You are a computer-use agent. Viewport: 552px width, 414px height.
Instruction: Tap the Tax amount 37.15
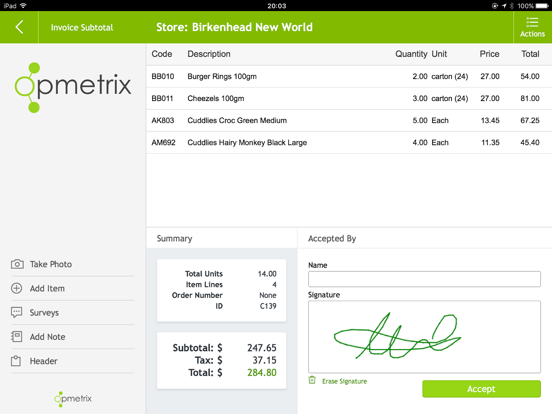pyautogui.click(x=264, y=360)
